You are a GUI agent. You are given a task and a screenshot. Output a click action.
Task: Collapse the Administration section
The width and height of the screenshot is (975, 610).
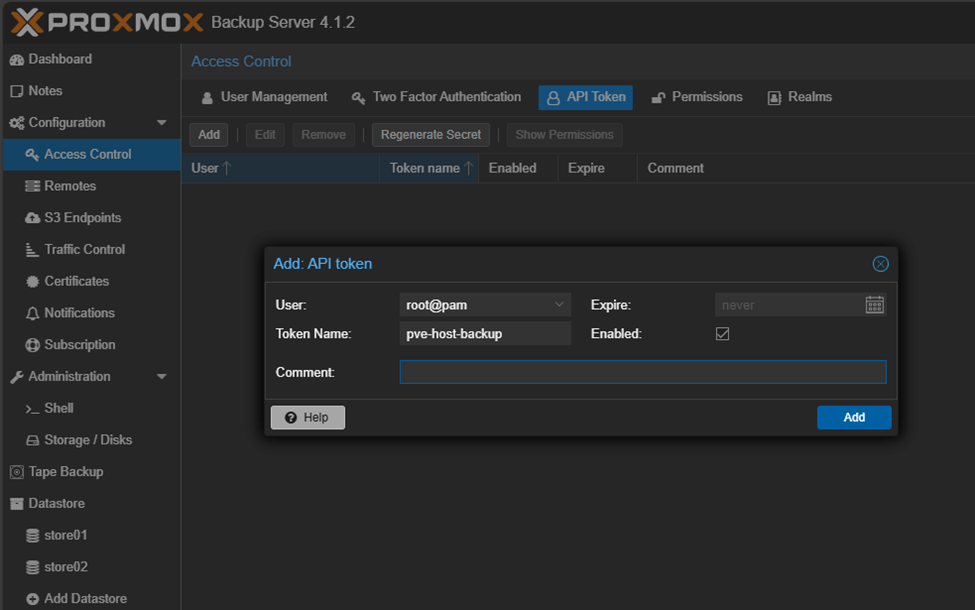[162, 377]
